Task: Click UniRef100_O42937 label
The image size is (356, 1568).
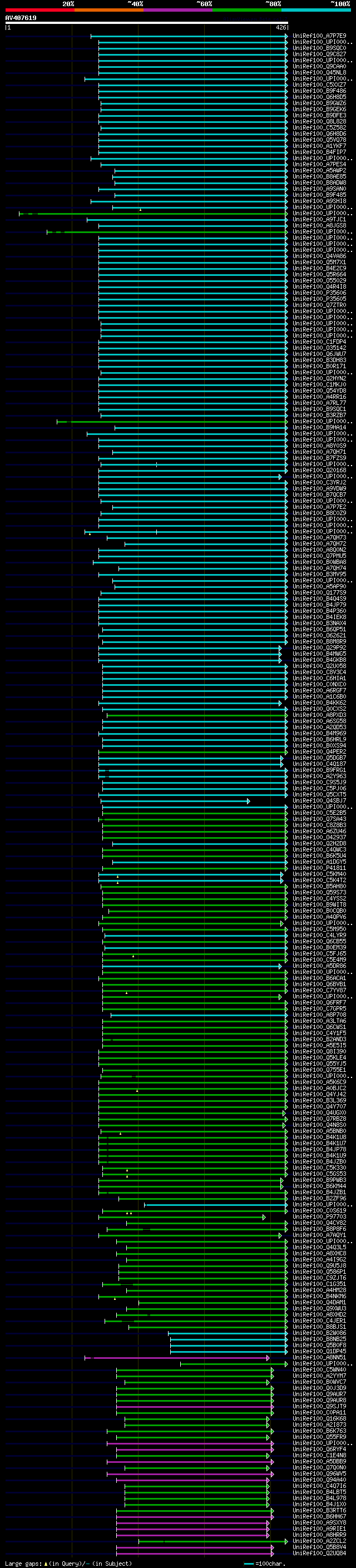Action: coord(319,837)
